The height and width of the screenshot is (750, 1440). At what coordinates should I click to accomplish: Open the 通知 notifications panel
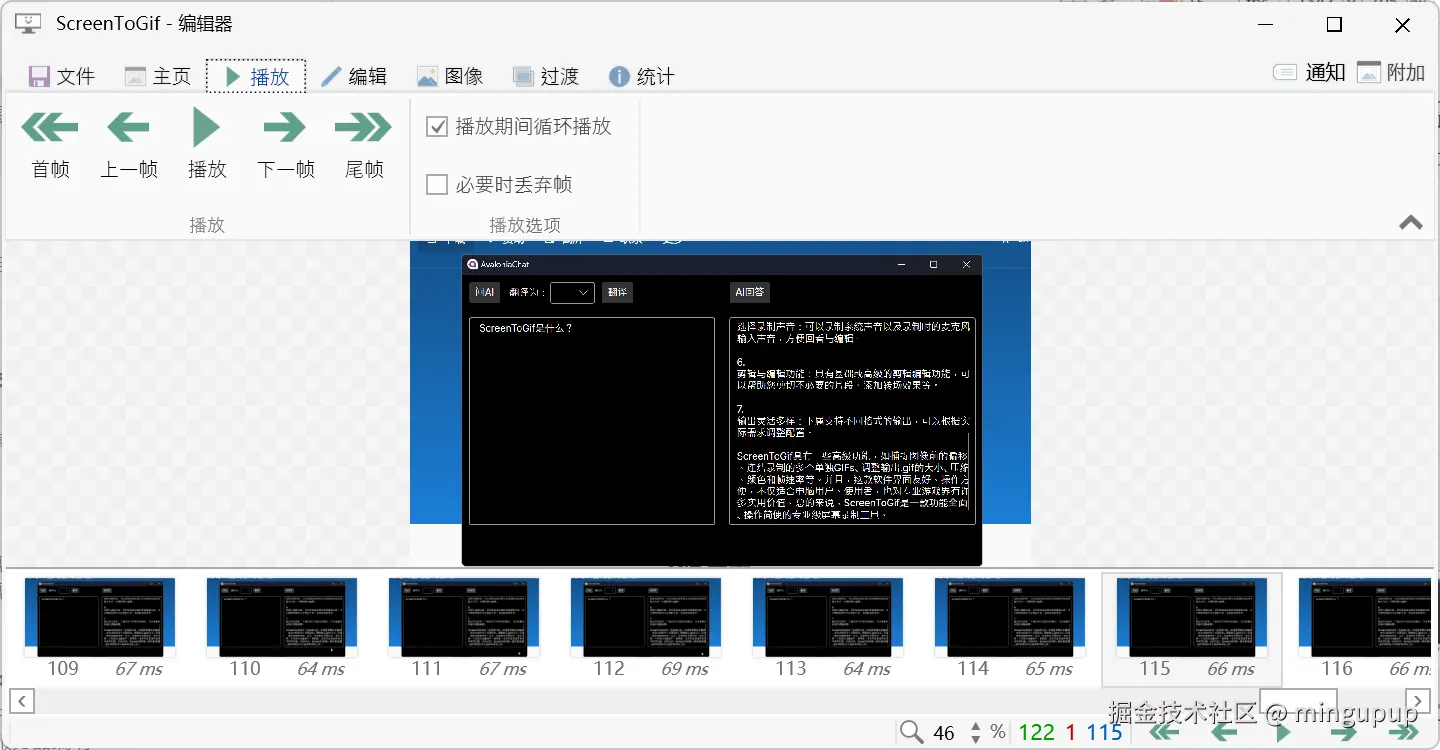[x=1311, y=72]
